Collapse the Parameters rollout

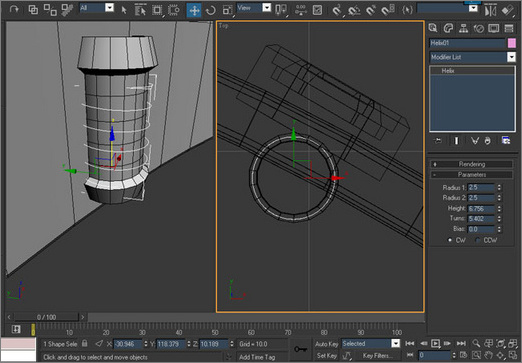(471, 175)
